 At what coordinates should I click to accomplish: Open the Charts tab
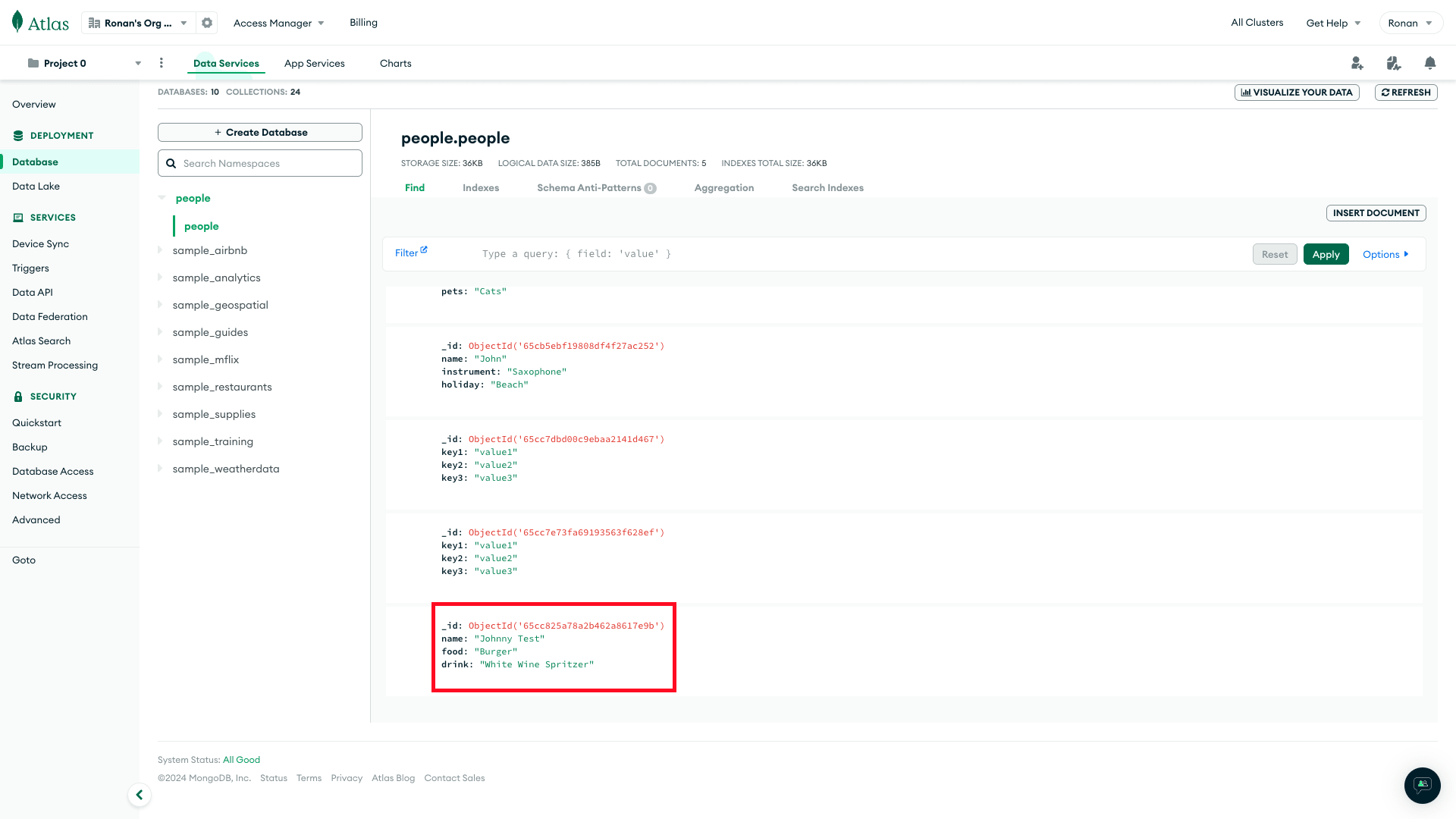[396, 63]
